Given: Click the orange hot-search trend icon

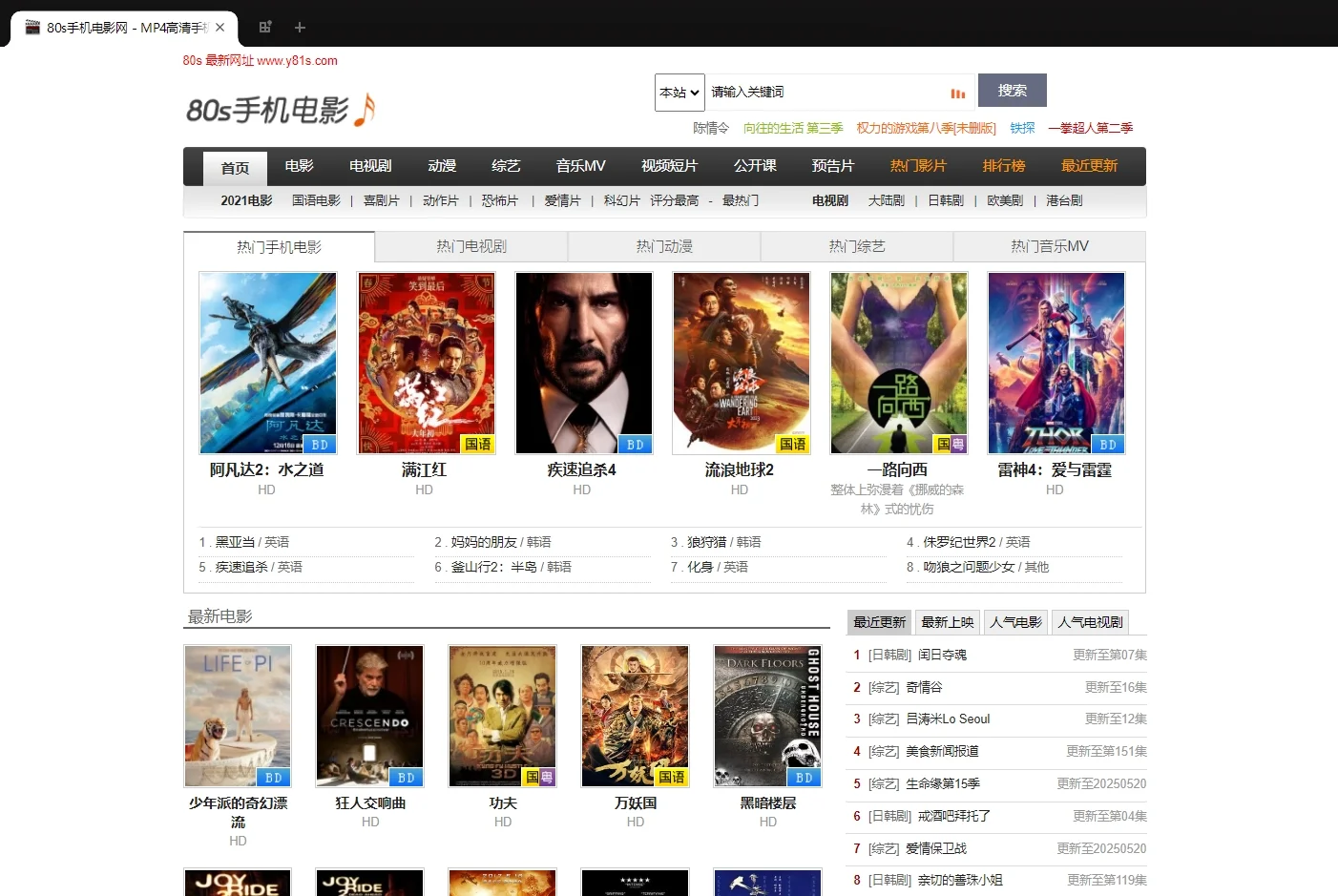Looking at the screenshot, I should tap(957, 92).
